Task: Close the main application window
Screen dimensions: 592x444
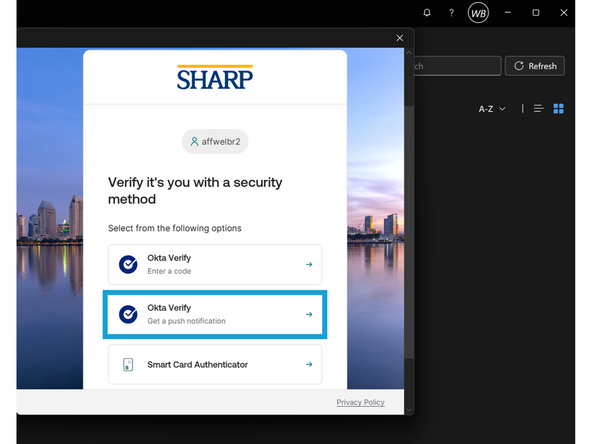Action: point(564,13)
